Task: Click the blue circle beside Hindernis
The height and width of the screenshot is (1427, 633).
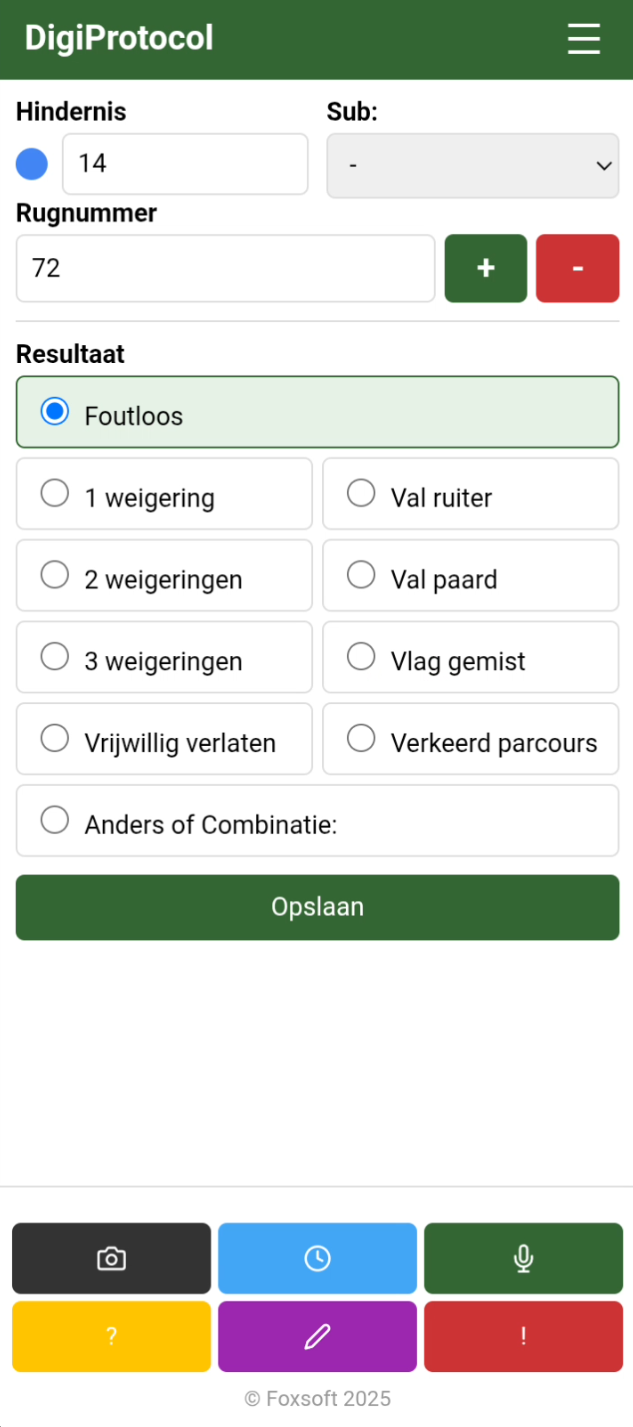Action: click(x=32, y=164)
